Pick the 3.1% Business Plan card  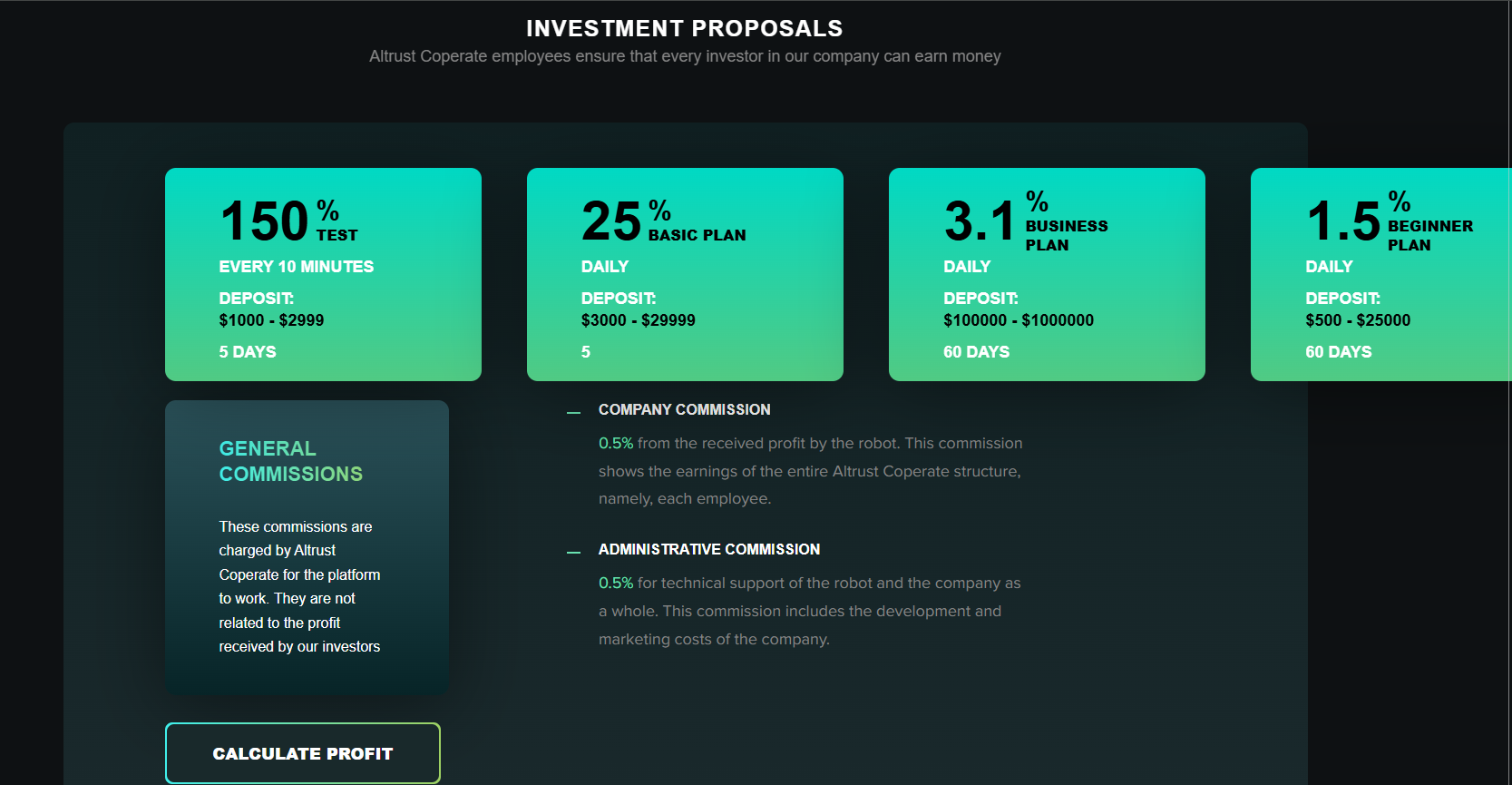[1047, 274]
